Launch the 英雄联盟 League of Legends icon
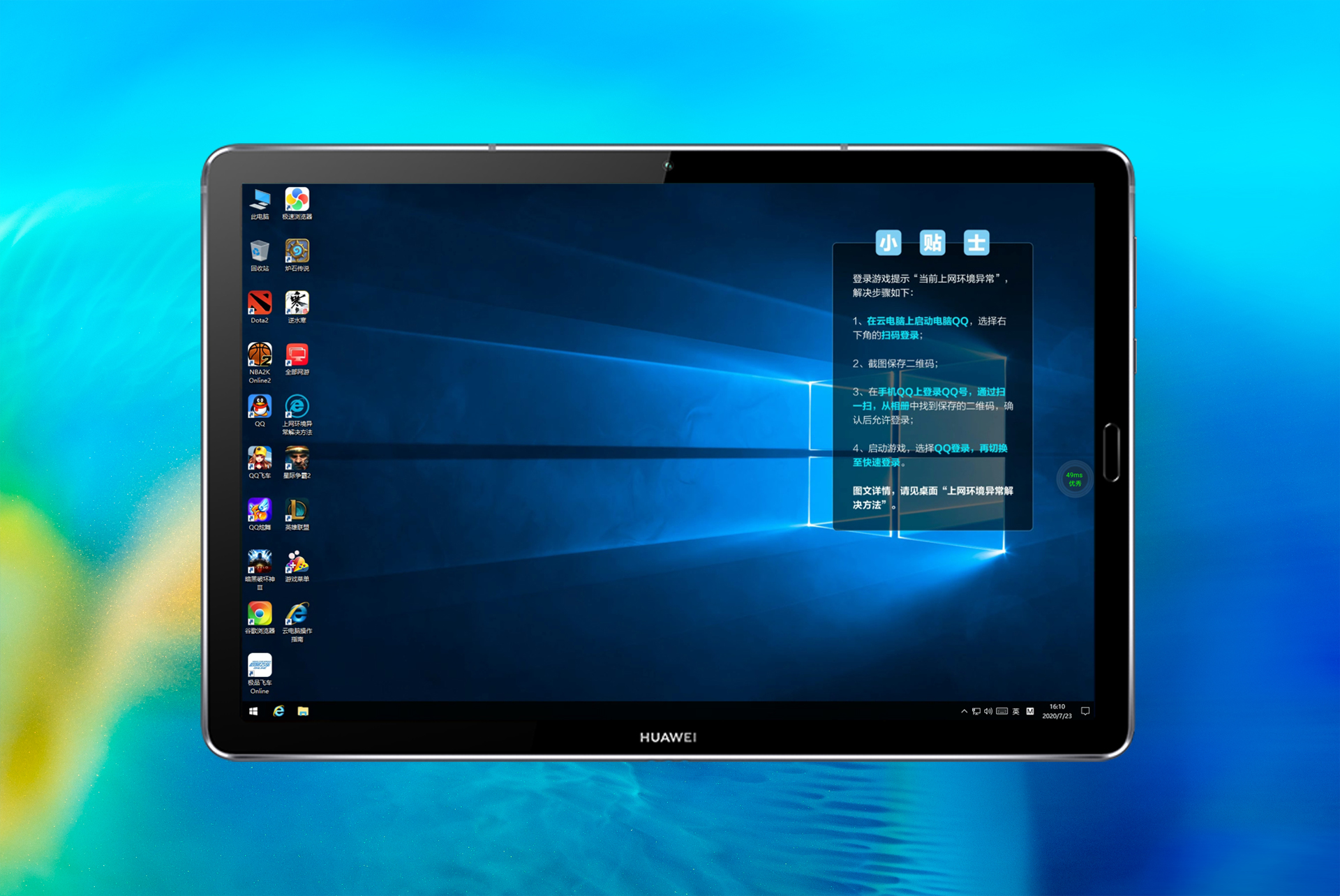This screenshot has height=896, width=1340. coord(297,514)
